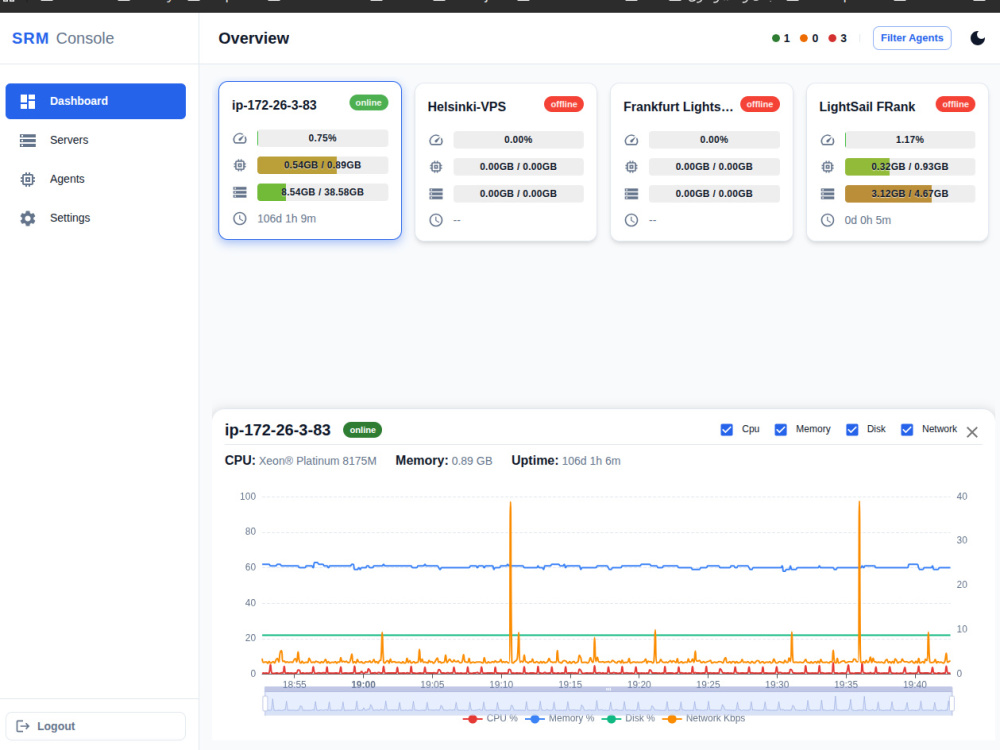This screenshot has height=750, width=1000.
Task: Select the LightSail FRank server card title
Action: coord(867,107)
